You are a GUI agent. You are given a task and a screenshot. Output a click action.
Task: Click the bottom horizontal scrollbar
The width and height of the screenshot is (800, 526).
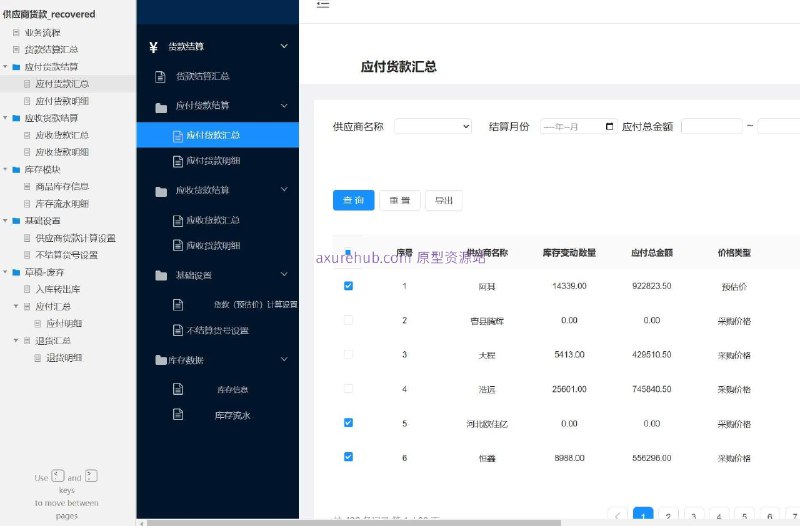point(354,523)
